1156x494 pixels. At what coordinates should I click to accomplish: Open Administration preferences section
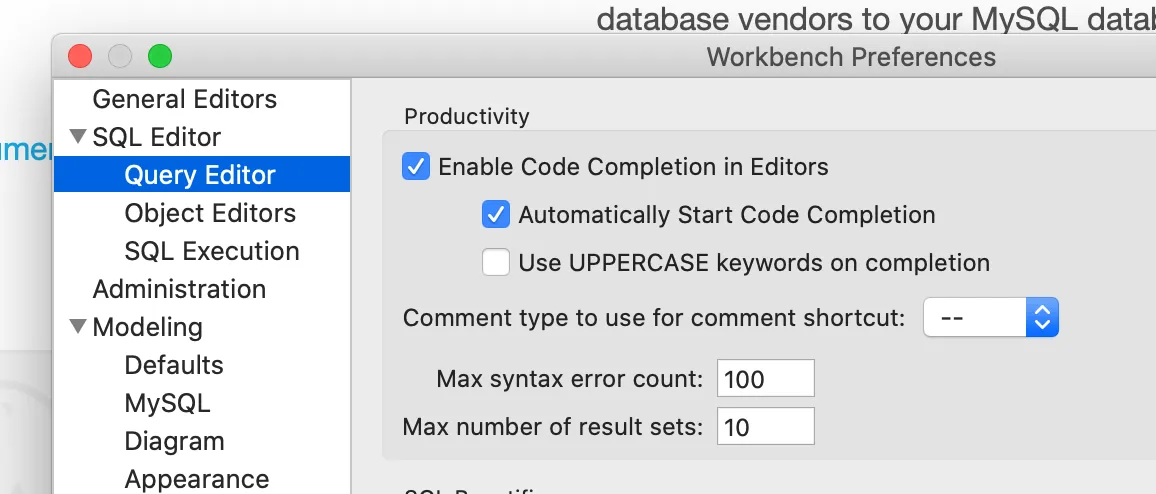[179, 289]
